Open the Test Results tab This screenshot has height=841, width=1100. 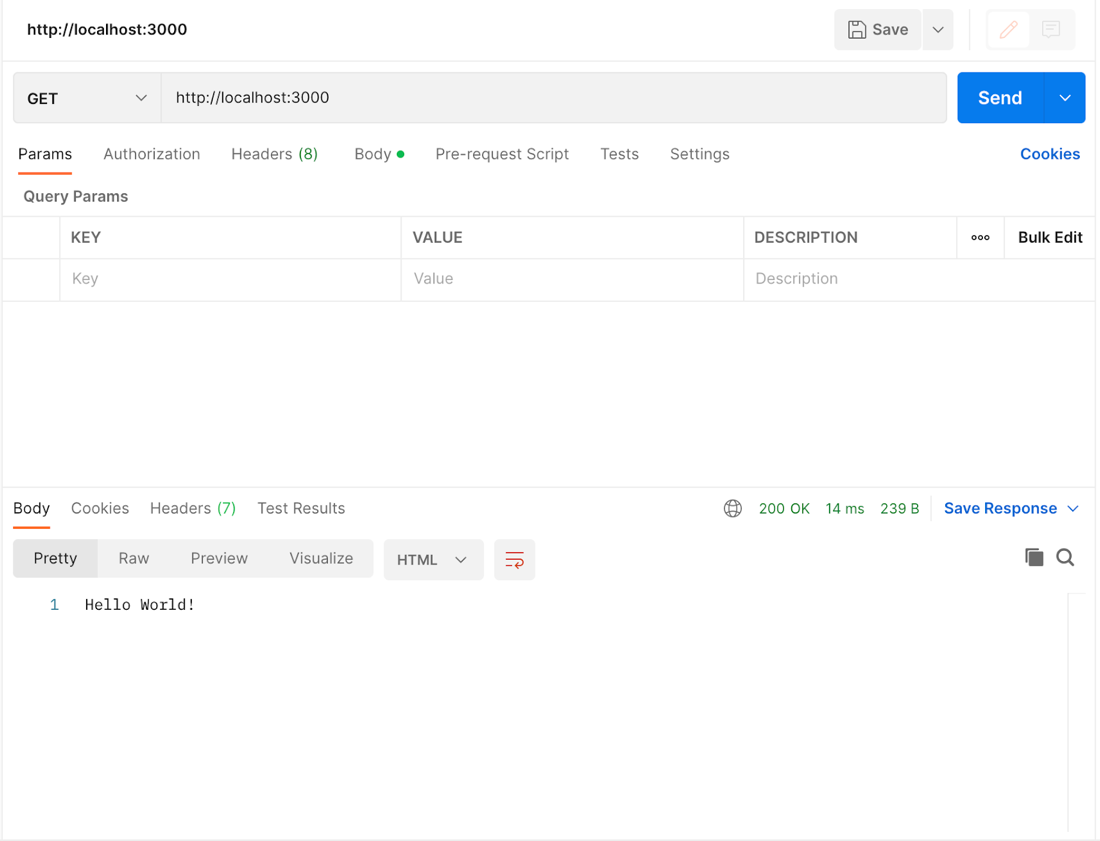pos(301,508)
